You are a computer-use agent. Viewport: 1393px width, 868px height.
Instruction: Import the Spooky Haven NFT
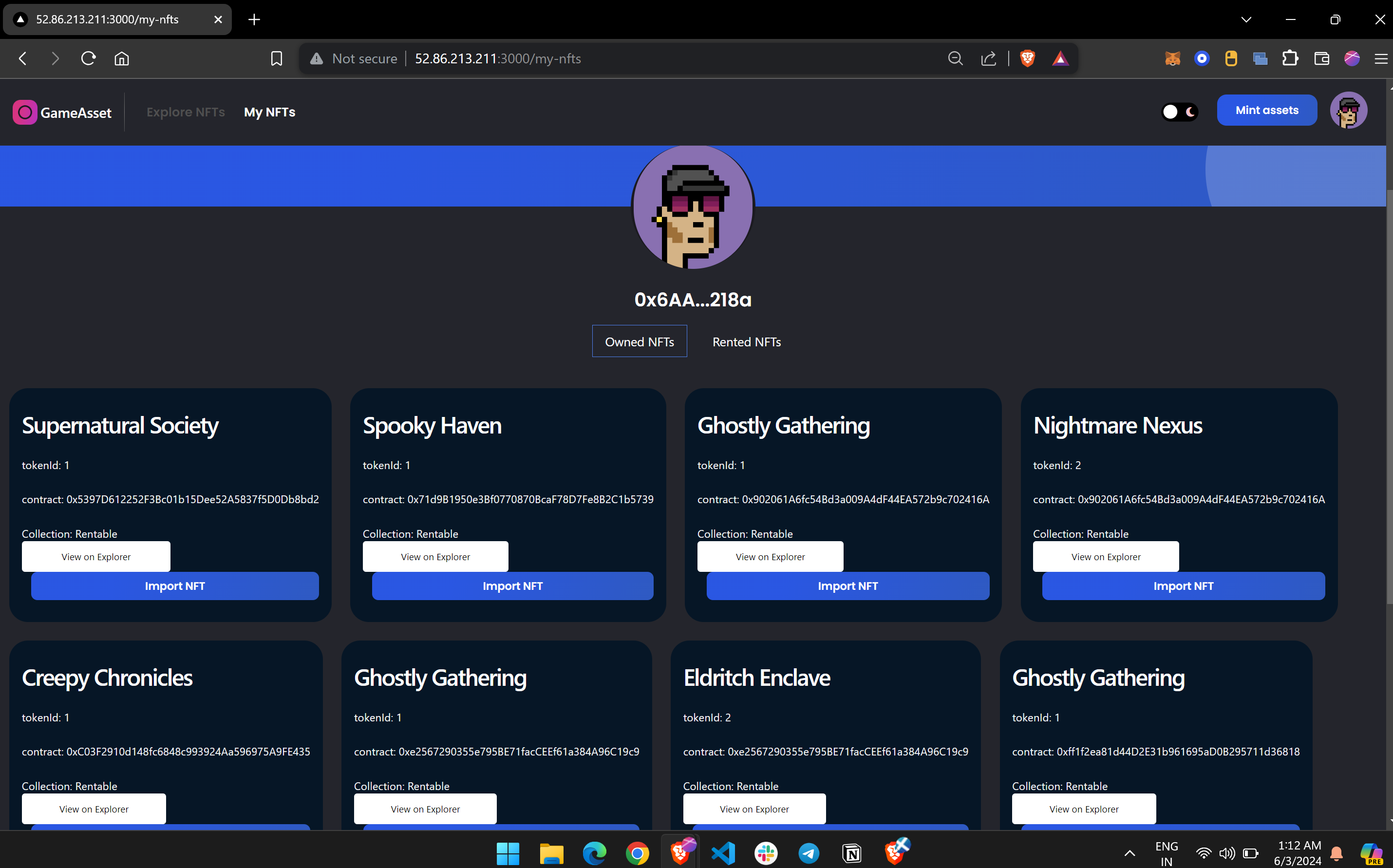coord(512,585)
